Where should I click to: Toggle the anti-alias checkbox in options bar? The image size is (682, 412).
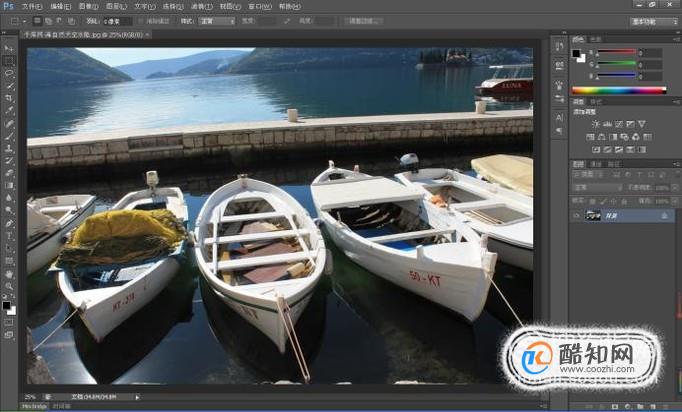[140, 21]
